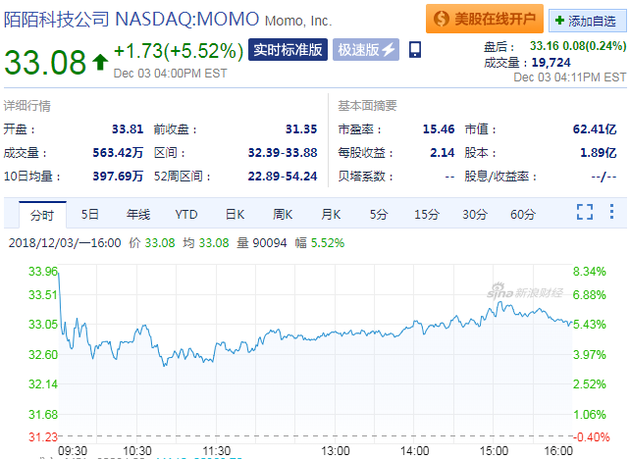Click the day range 32.39-33.88
Viewport: 630px width, 459px height.
coord(282,153)
